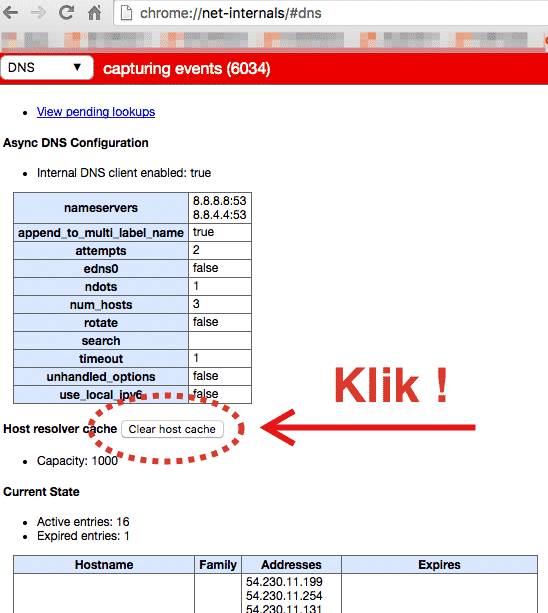The image size is (548, 613).
Task: Click the Clear host cache button
Action: click(172, 429)
